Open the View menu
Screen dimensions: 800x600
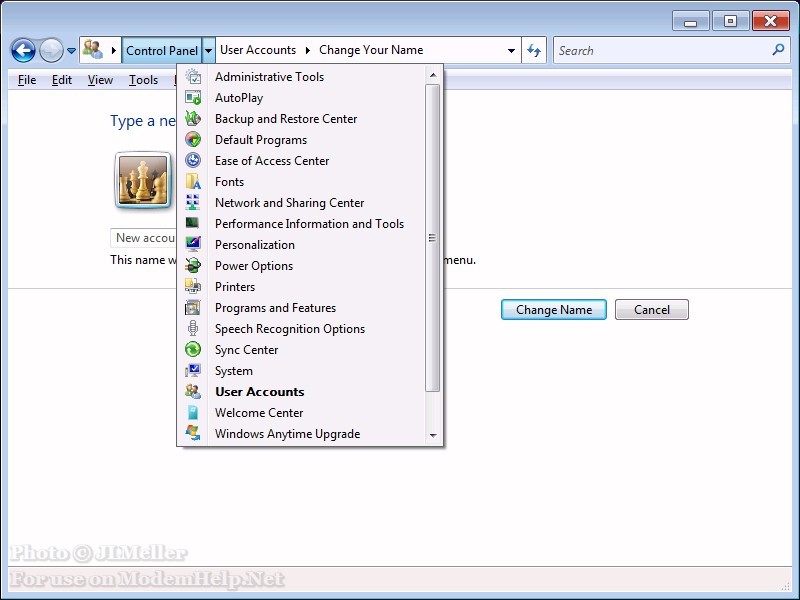point(100,80)
